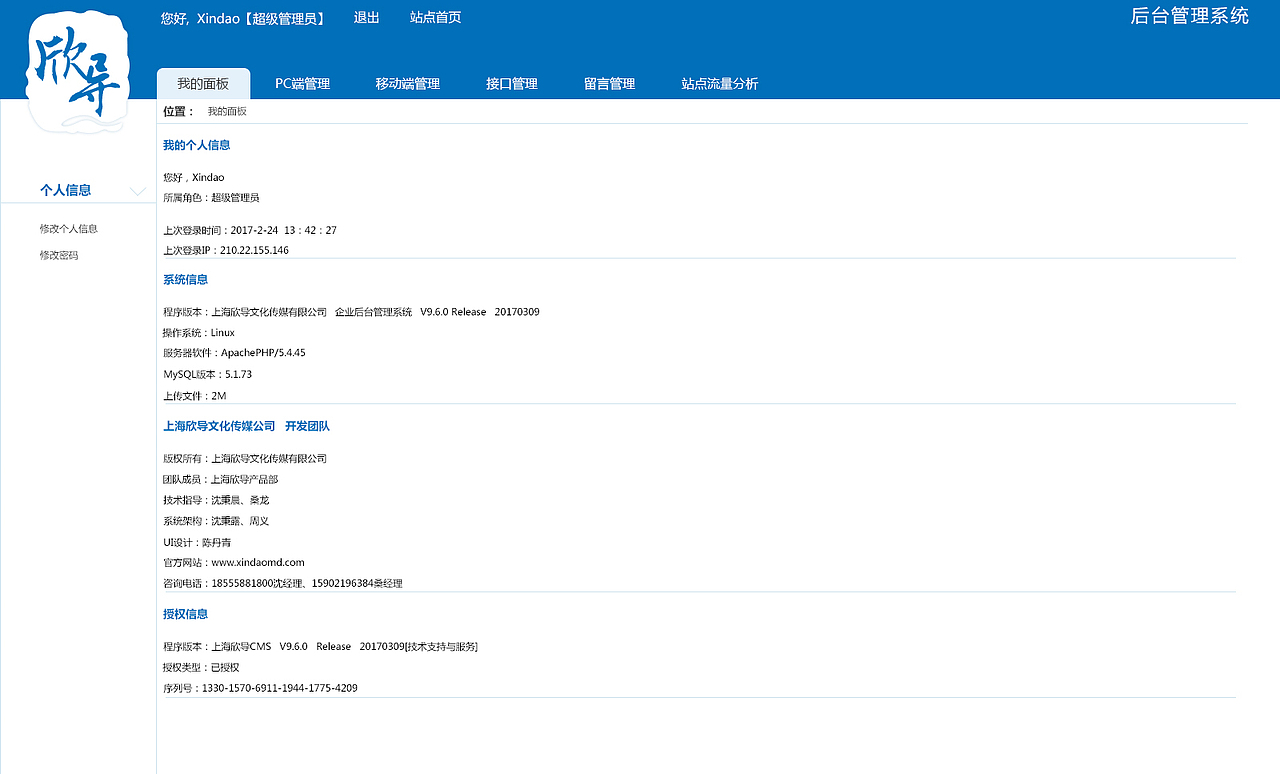Go to the 接口管理 tab
This screenshot has height=774, width=1280.
click(512, 84)
